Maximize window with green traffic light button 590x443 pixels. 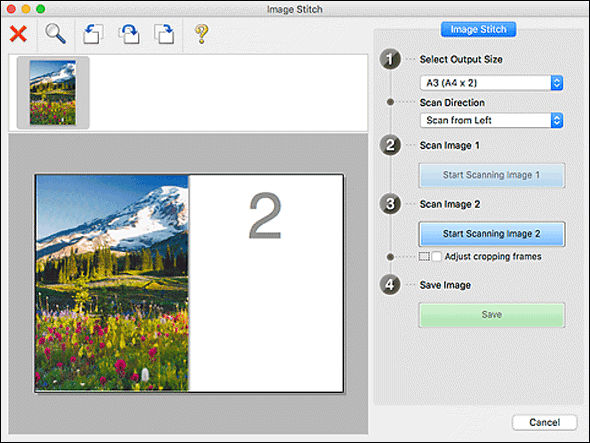click(x=41, y=9)
